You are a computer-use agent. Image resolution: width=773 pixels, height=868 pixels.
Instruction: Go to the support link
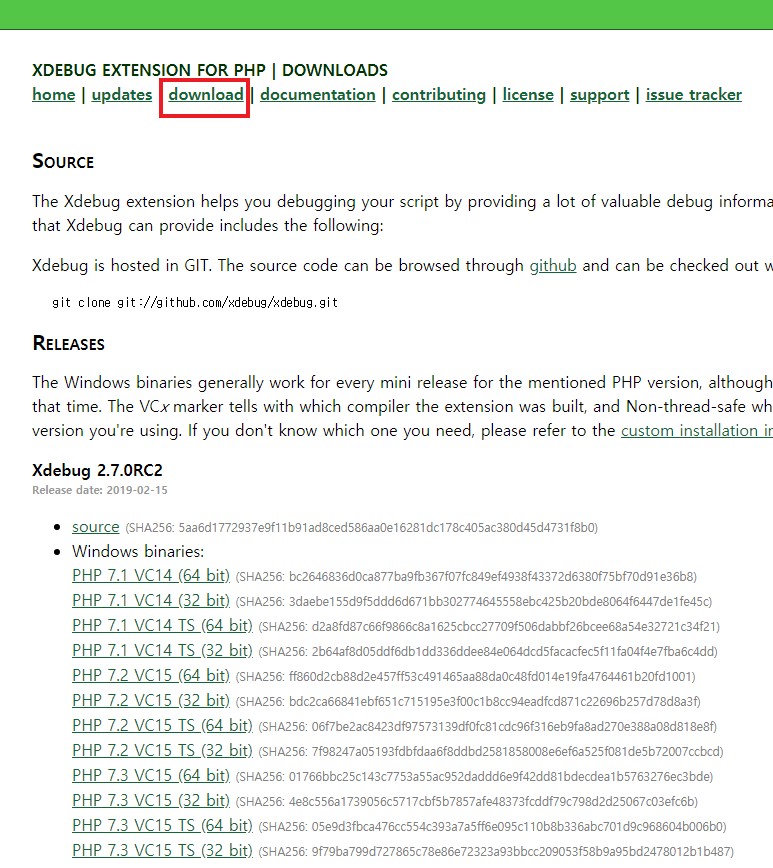click(600, 95)
